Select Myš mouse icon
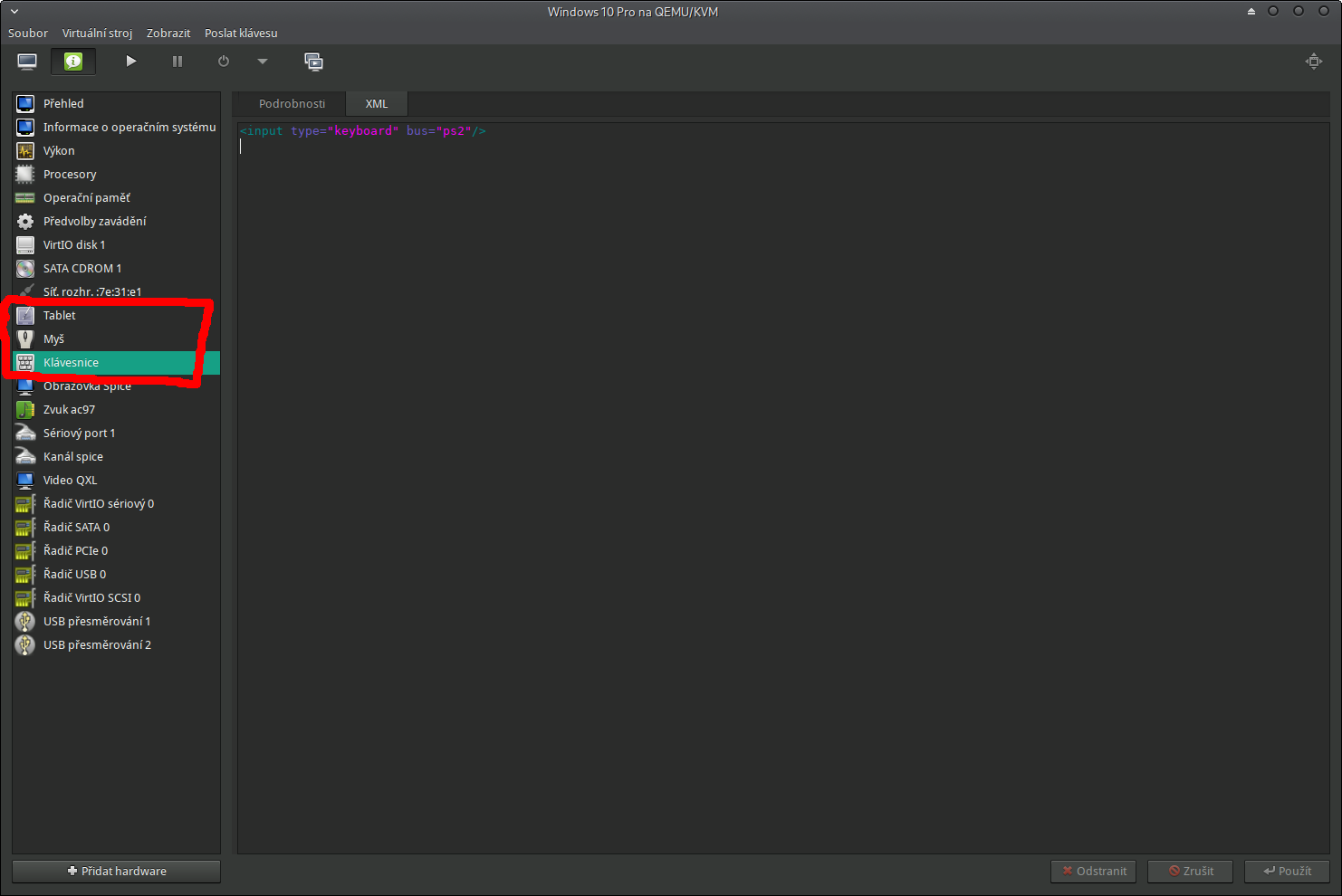Viewport: 1342px width, 896px height. tap(25, 339)
